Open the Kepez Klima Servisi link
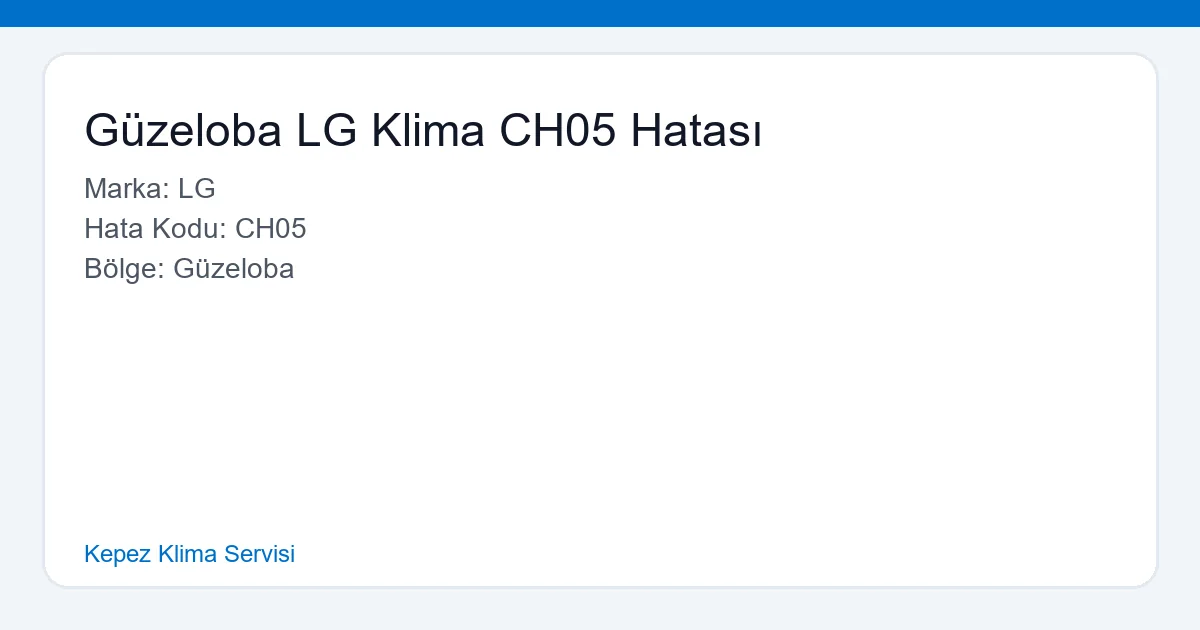The image size is (1200, 630). [189, 554]
